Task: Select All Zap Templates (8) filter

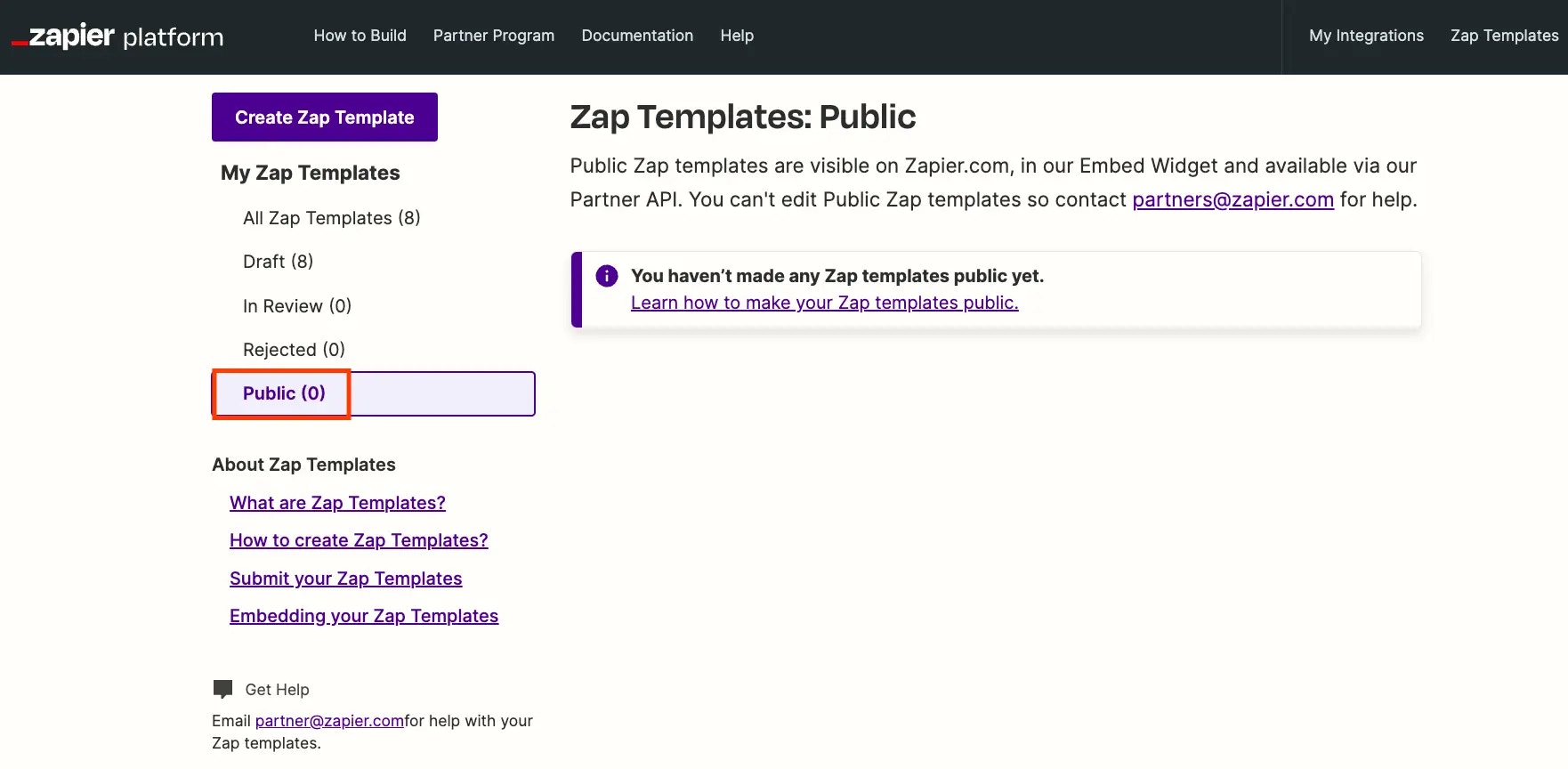Action: [x=332, y=218]
